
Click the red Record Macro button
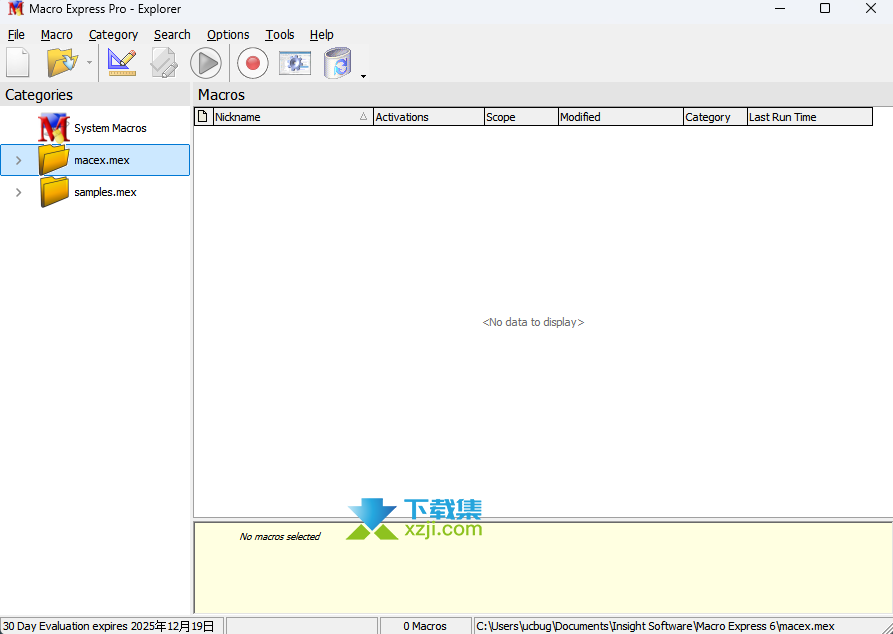pyautogui.click(x=252, y=63)
